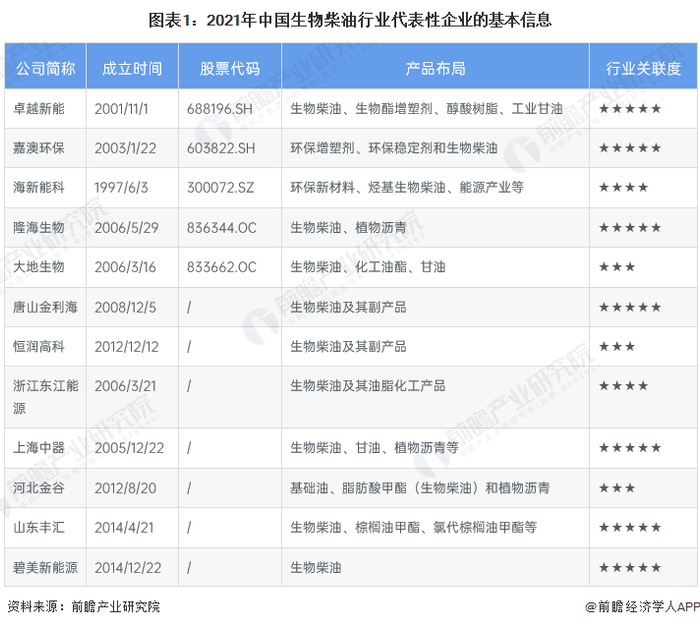Select the 成立时间 column header
This screenshot has width=700, height=627.
(x=132, y=66)
